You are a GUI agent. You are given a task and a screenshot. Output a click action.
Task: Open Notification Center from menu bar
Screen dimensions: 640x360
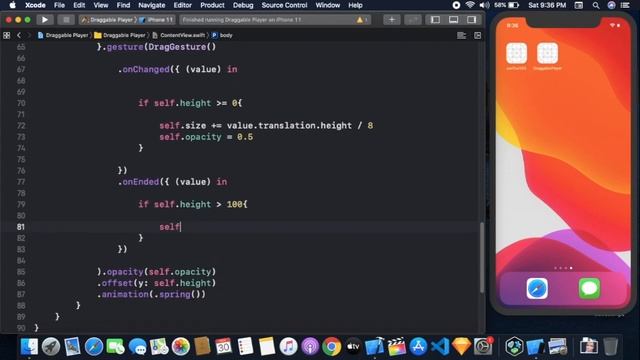tap(625, 5)
